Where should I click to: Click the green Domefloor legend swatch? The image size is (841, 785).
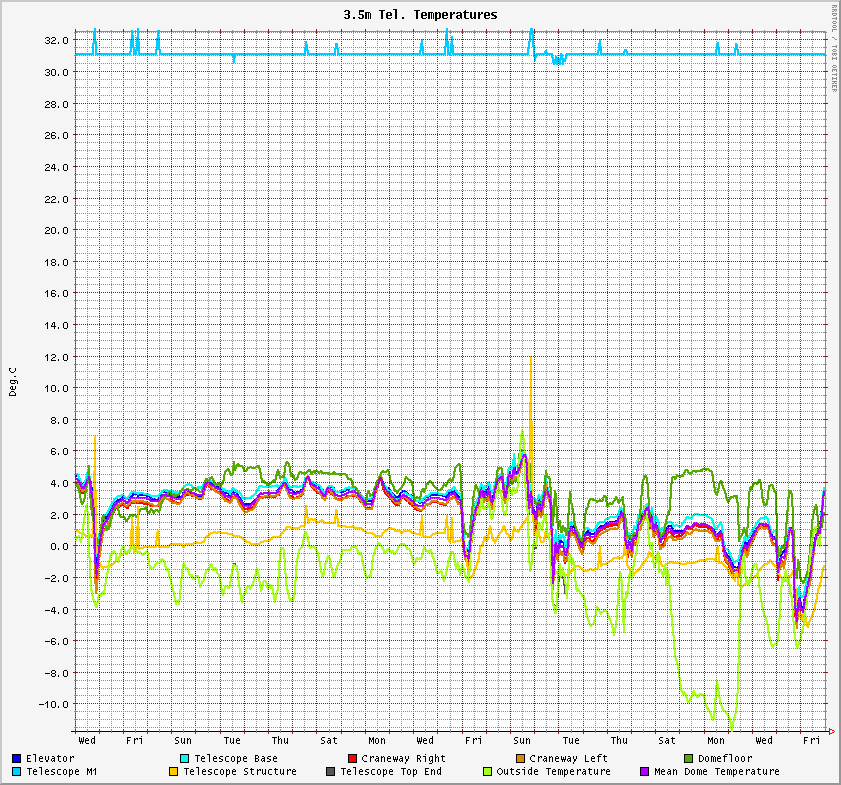point(688,759)
